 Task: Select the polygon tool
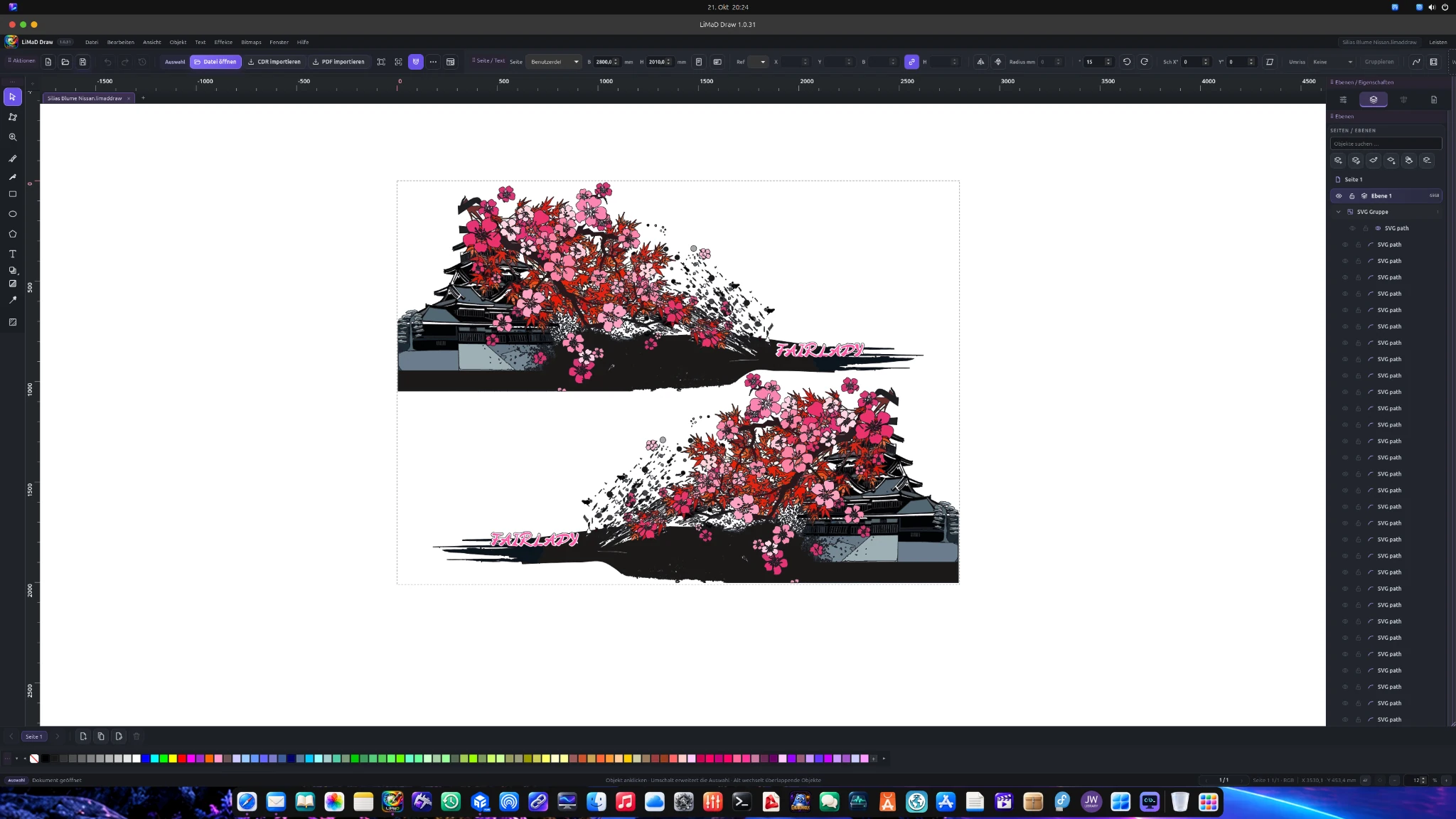click(x=12, y=234)
